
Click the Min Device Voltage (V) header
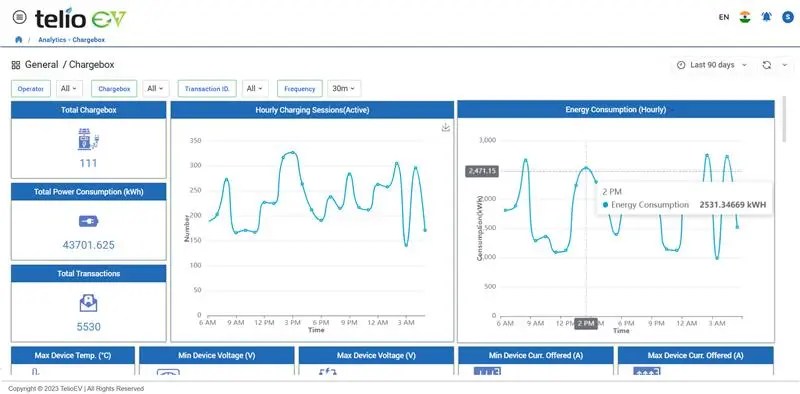pos(217,355)
